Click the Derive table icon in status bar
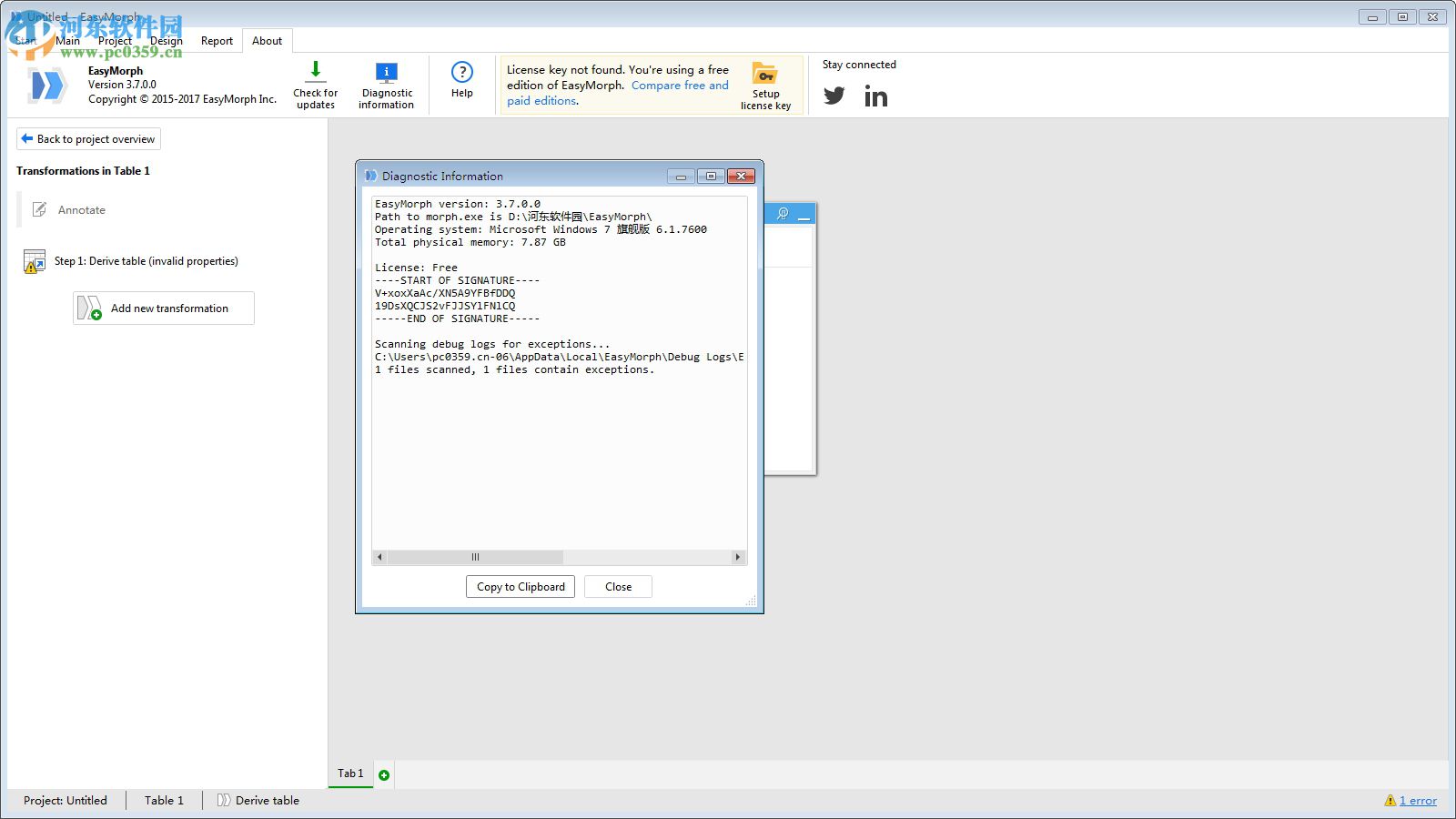 click(224, 801)
